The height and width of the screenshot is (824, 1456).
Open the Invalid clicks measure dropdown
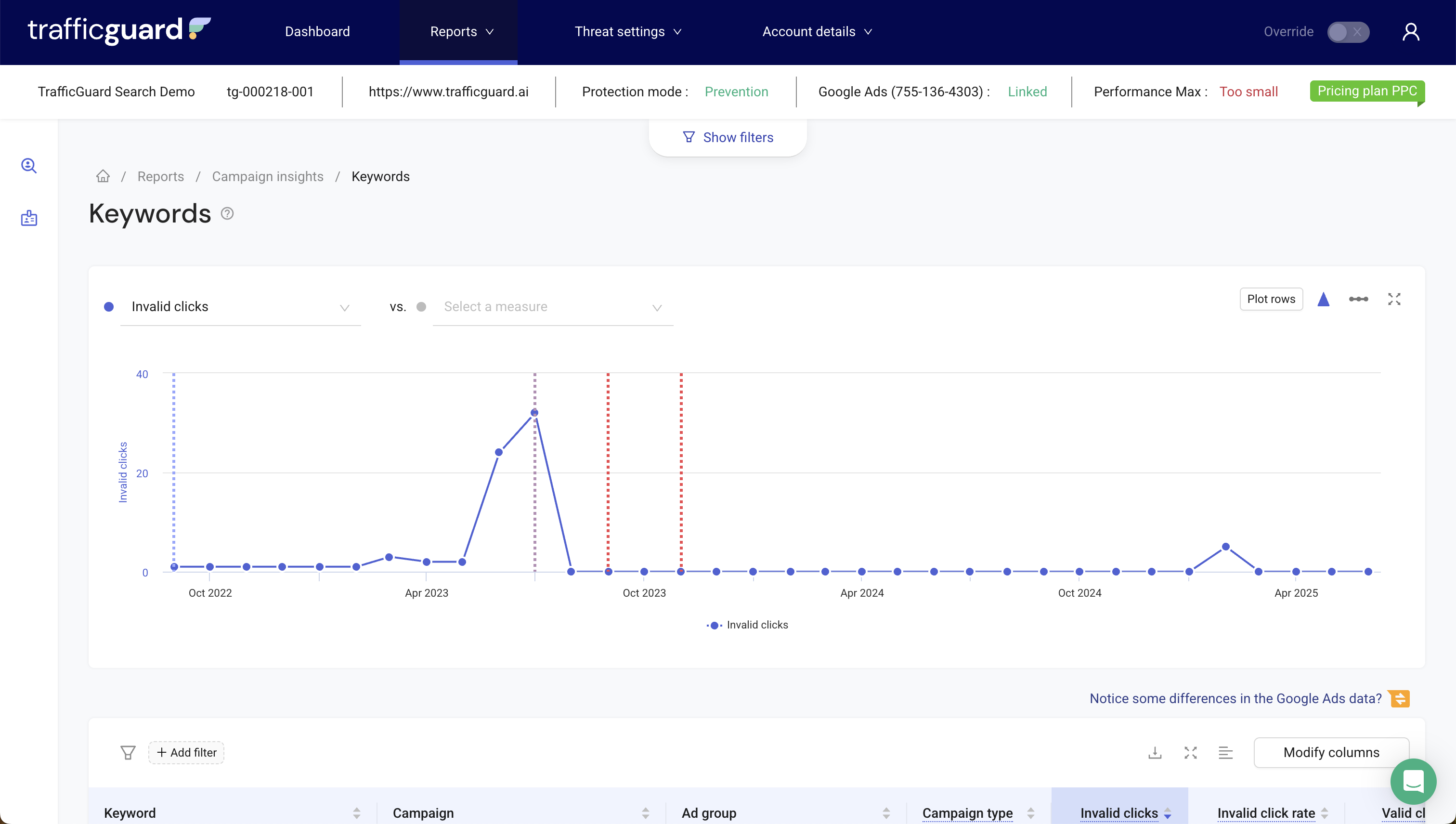[x=240, y=307]
